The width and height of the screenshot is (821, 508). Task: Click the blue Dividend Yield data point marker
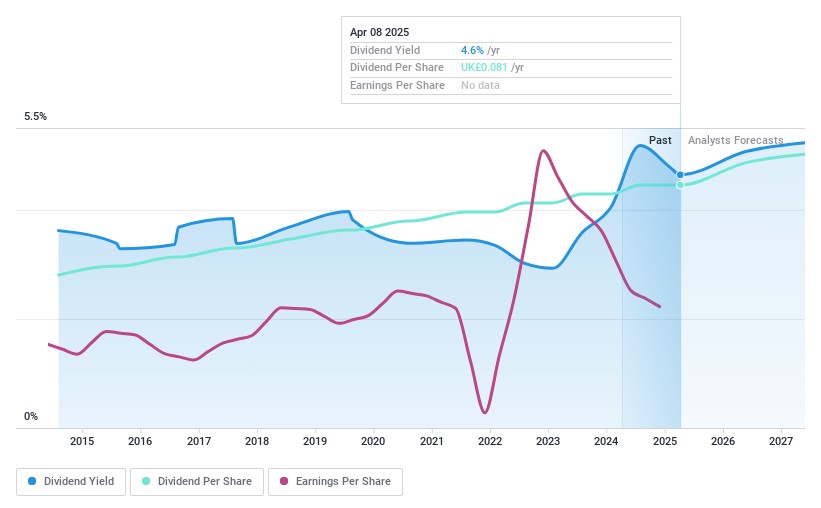click(x=680, y=175)
